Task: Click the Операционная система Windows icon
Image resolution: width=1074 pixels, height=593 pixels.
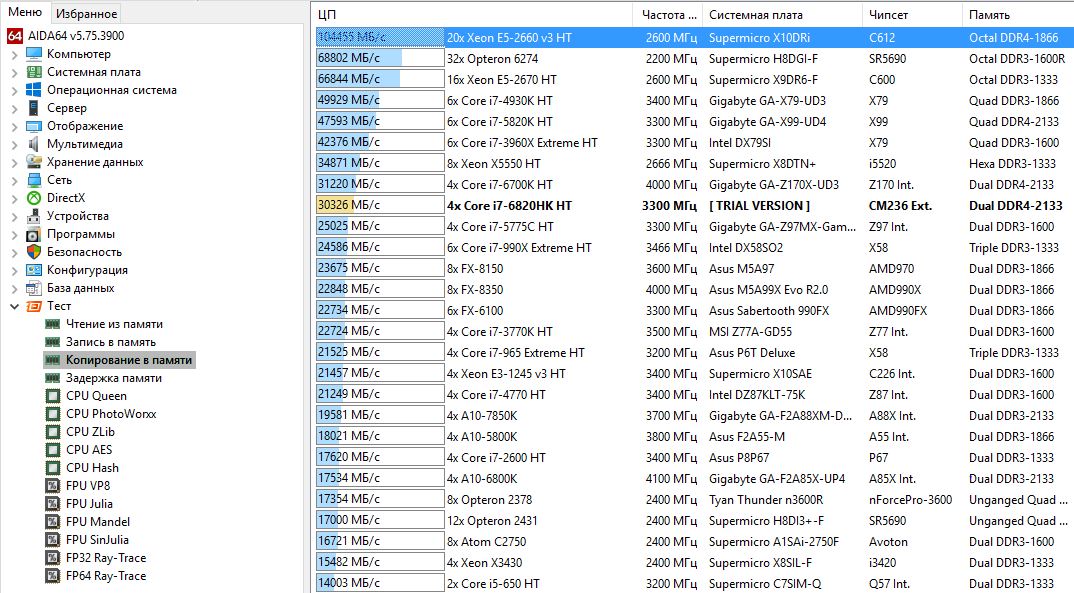Action: [x=34, y=90]
